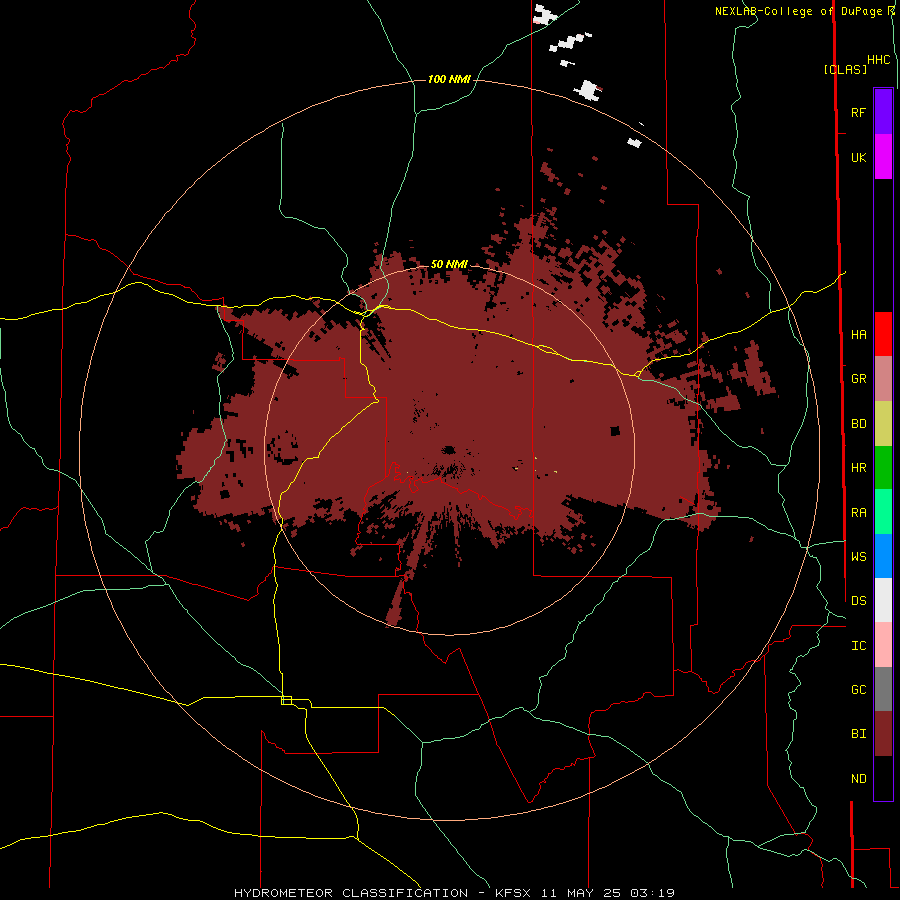Select the BD yellow legend swatch
Image resolution: width=900 pixels, height=900 pixels.
coord(883,424)
